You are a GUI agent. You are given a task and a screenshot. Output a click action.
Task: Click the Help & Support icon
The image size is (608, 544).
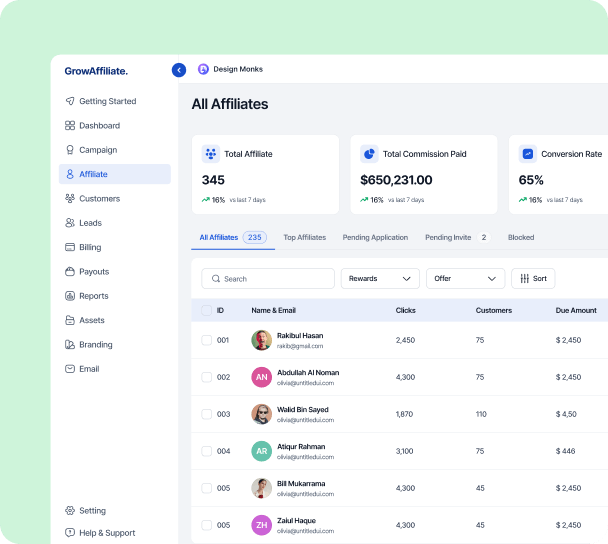(70, 533)
